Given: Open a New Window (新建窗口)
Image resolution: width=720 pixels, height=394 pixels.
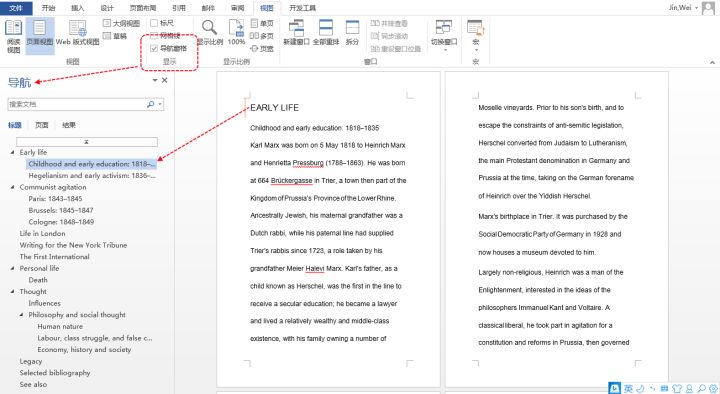Looking at the screenshot, I should pyautogui.click(x=296, y=32).
